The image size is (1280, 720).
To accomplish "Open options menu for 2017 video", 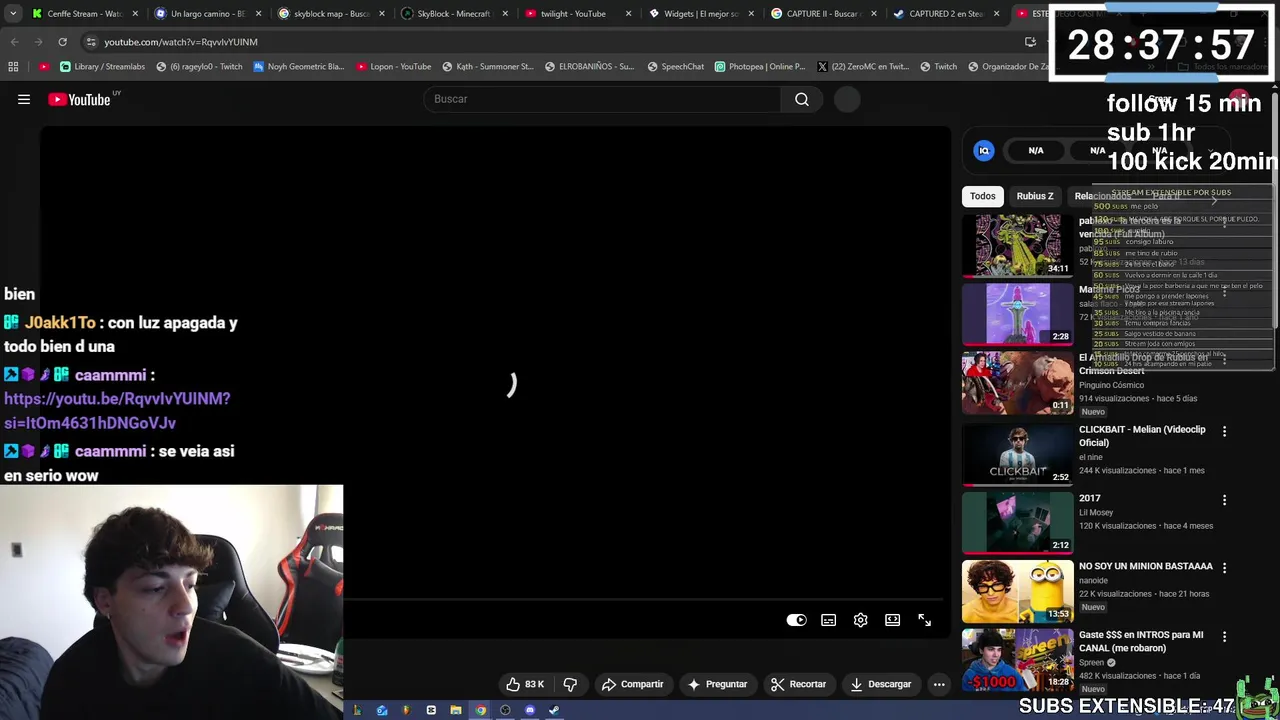I will [x=1224, y=499].
